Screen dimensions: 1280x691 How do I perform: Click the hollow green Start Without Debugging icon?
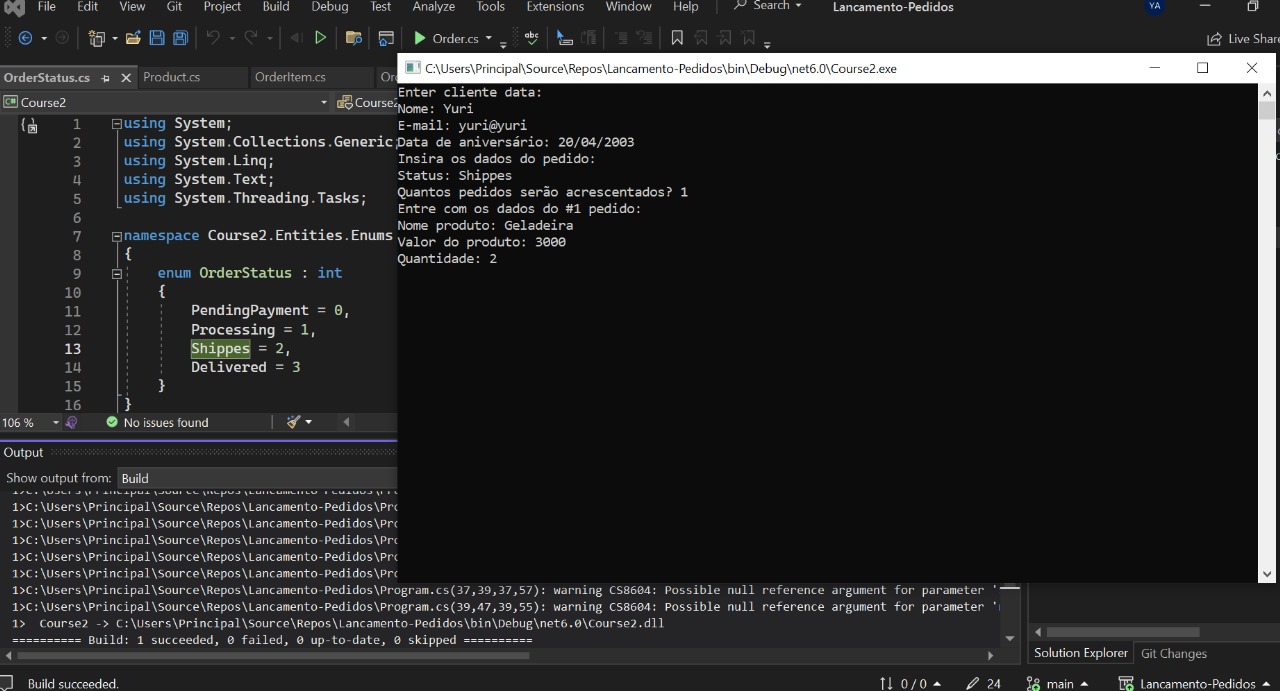[x=320, y=38]
